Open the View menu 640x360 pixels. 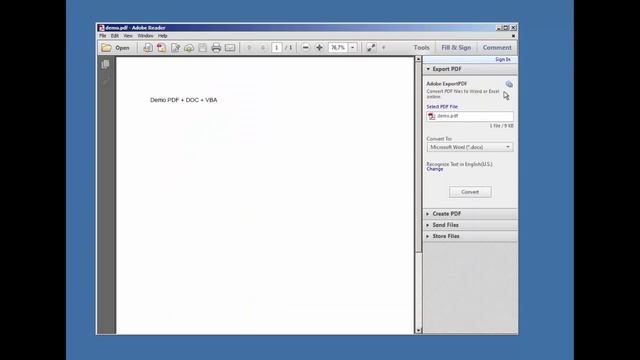128,36
